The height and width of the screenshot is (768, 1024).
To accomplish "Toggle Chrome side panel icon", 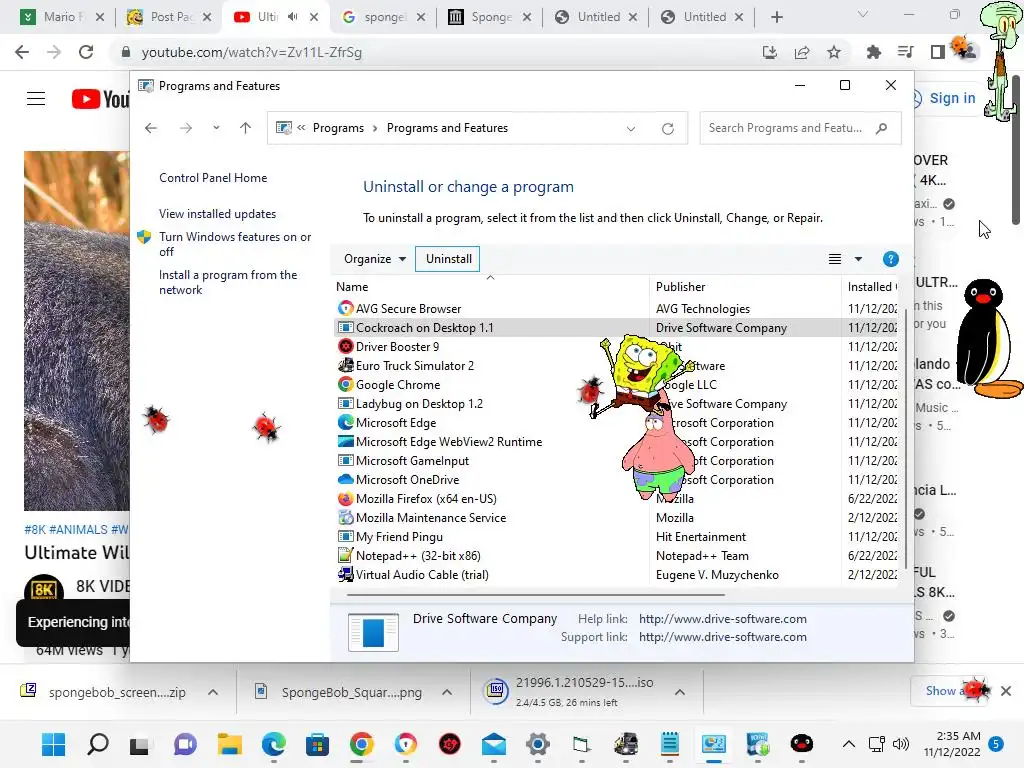I will [937, 52].
